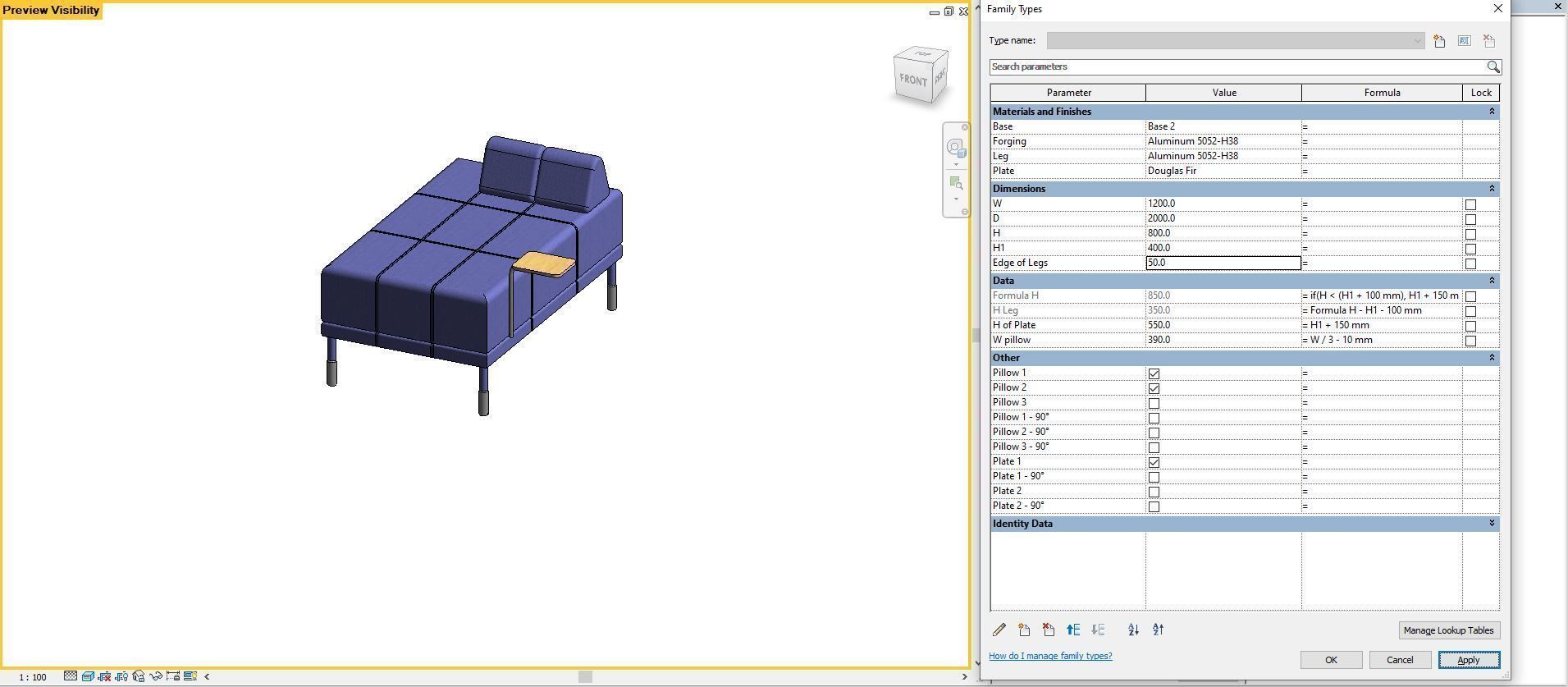Sort parameters in ascending A-Z order
Image resolution: width=1568 pixels, height=687 pixels.
click(x=1133, y=630)
